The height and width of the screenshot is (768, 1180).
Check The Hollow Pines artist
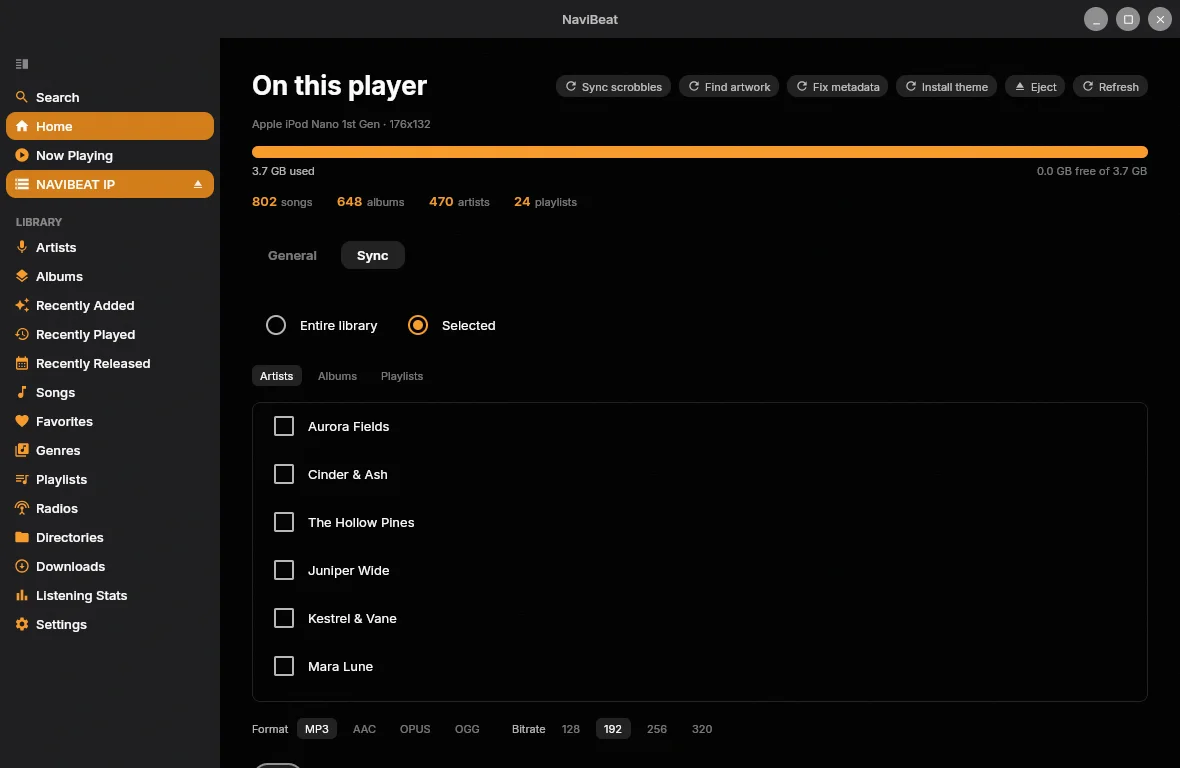tap(284, 522)
